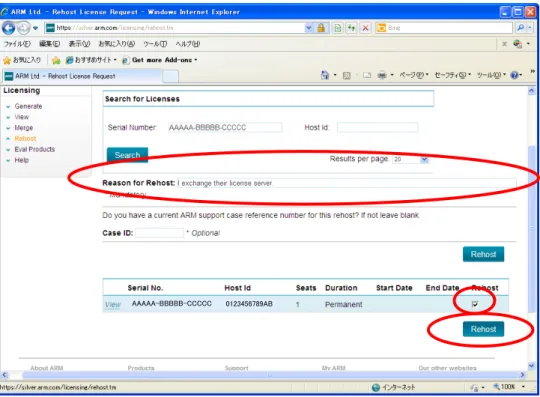Click the research tool icon near menu bar
540x397 pixels.
point(517,44)
